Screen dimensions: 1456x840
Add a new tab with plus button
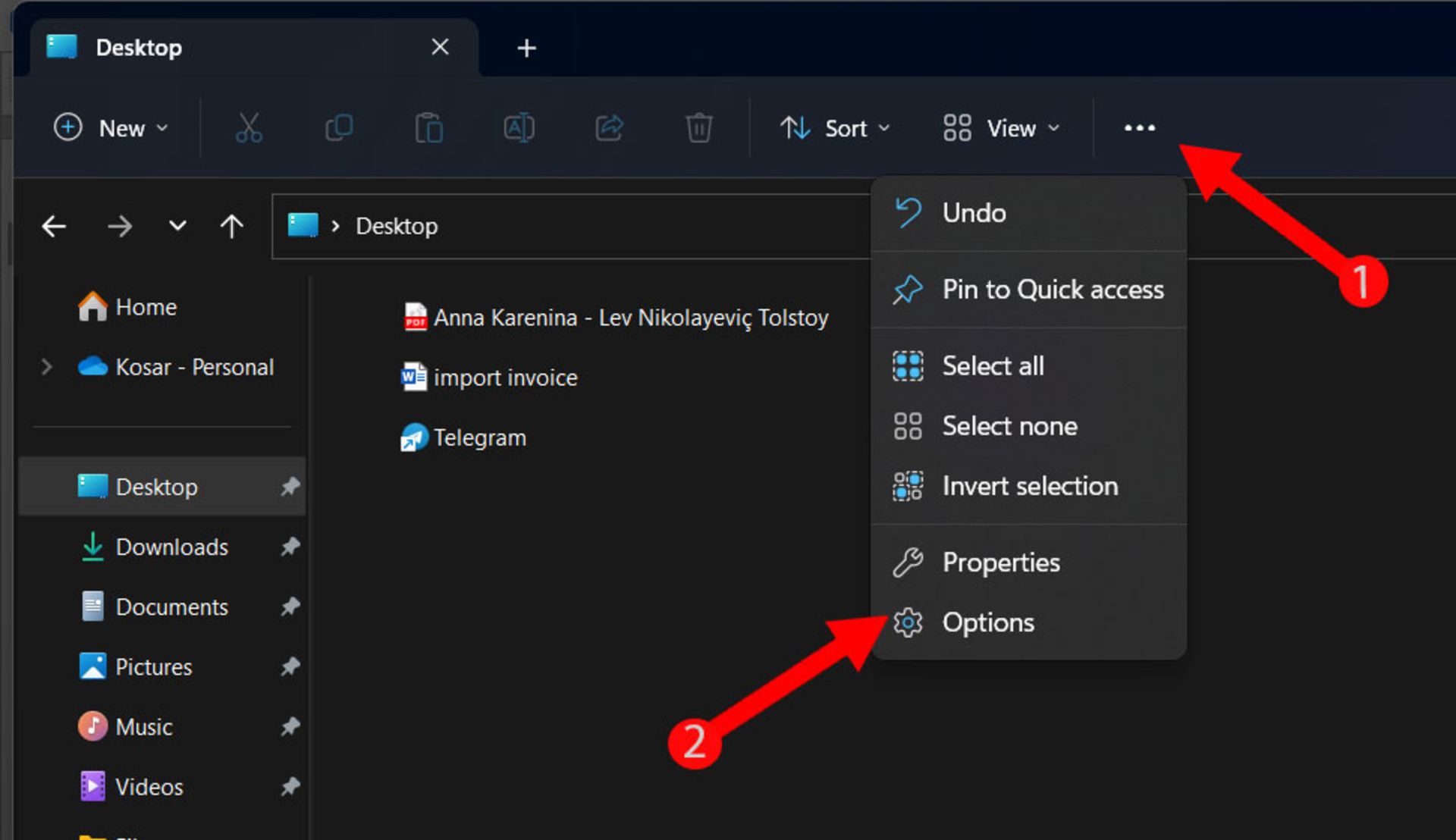click(526, 48)
